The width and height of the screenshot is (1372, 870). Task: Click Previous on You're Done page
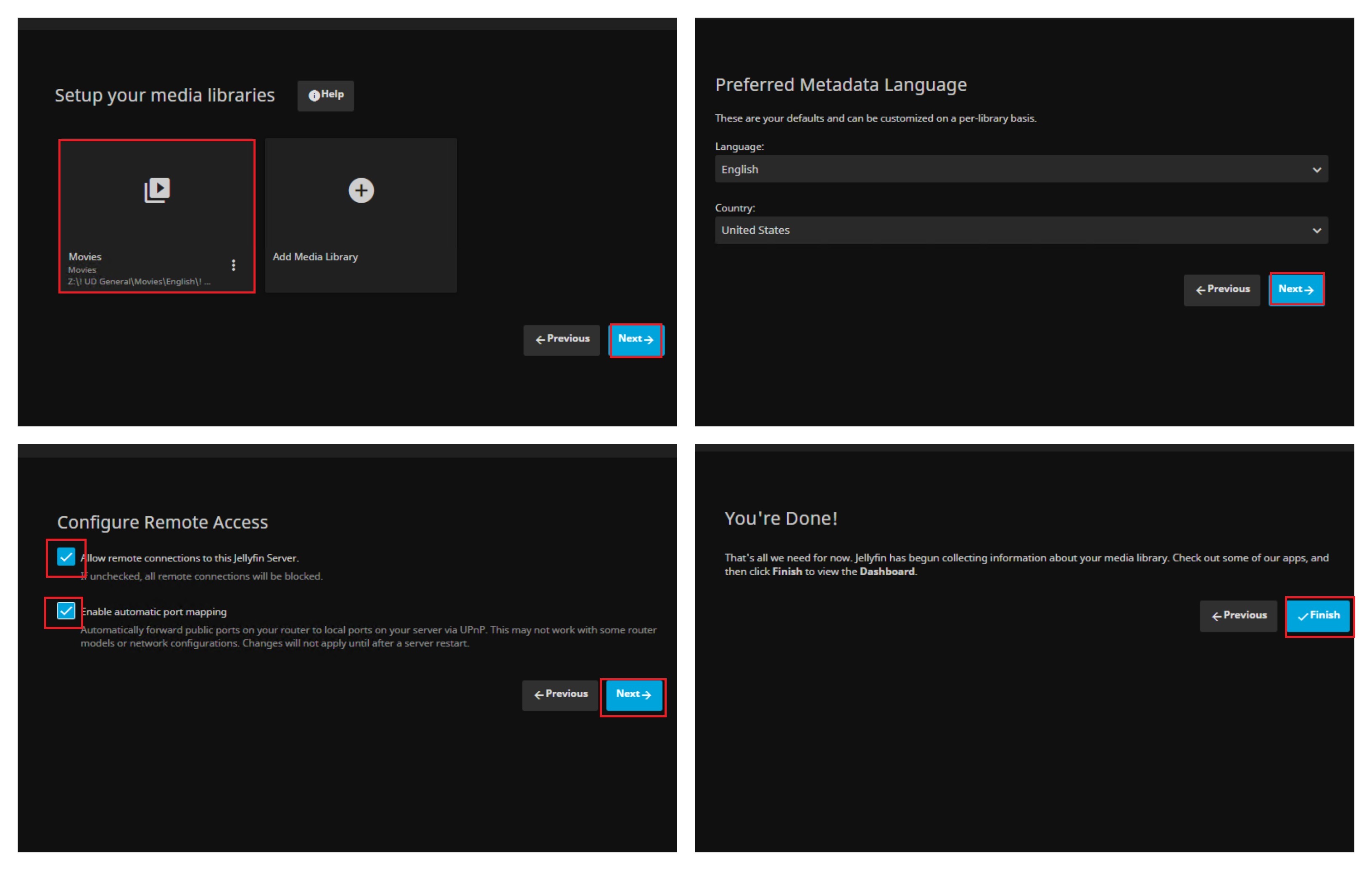(1238, 616)
